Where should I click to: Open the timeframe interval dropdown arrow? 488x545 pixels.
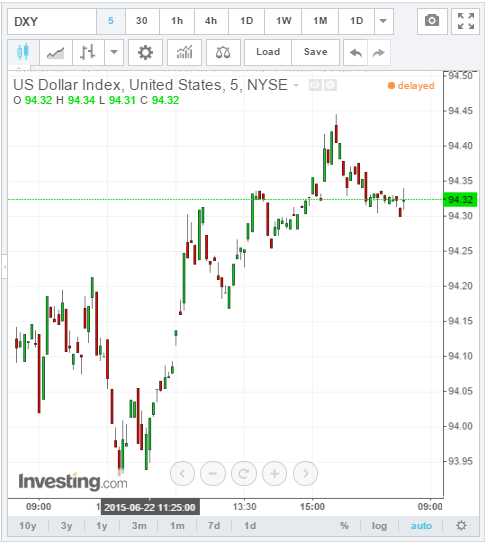click(383, 21)
